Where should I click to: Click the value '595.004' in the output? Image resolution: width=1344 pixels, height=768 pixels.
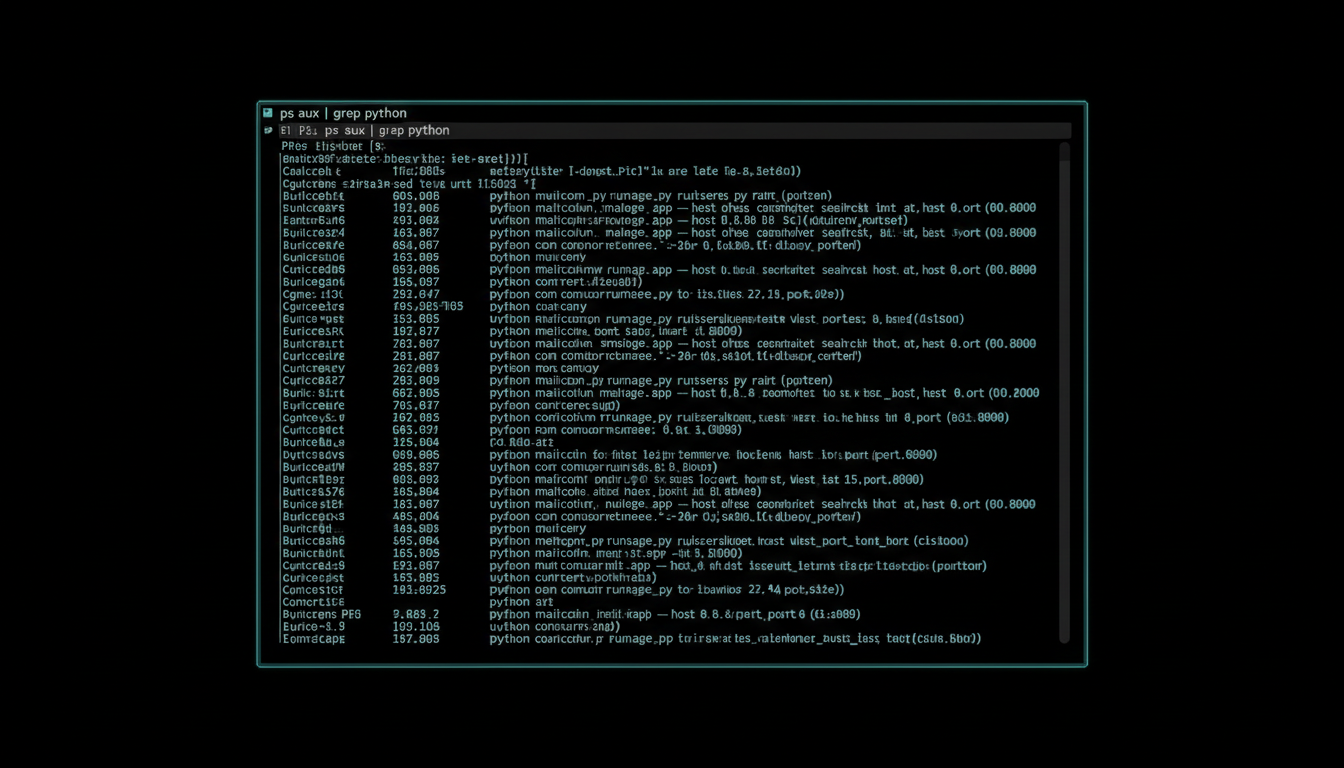pos(416,541)
